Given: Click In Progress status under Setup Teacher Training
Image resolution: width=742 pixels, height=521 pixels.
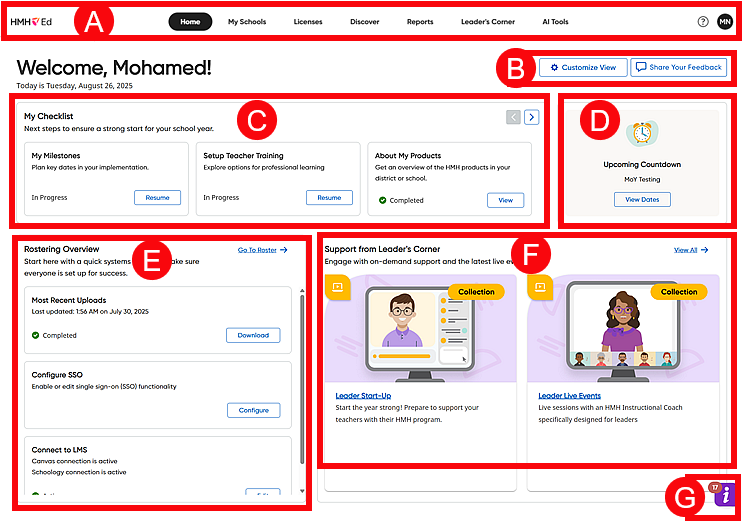Looking at the screenshot, I should 221,197.
